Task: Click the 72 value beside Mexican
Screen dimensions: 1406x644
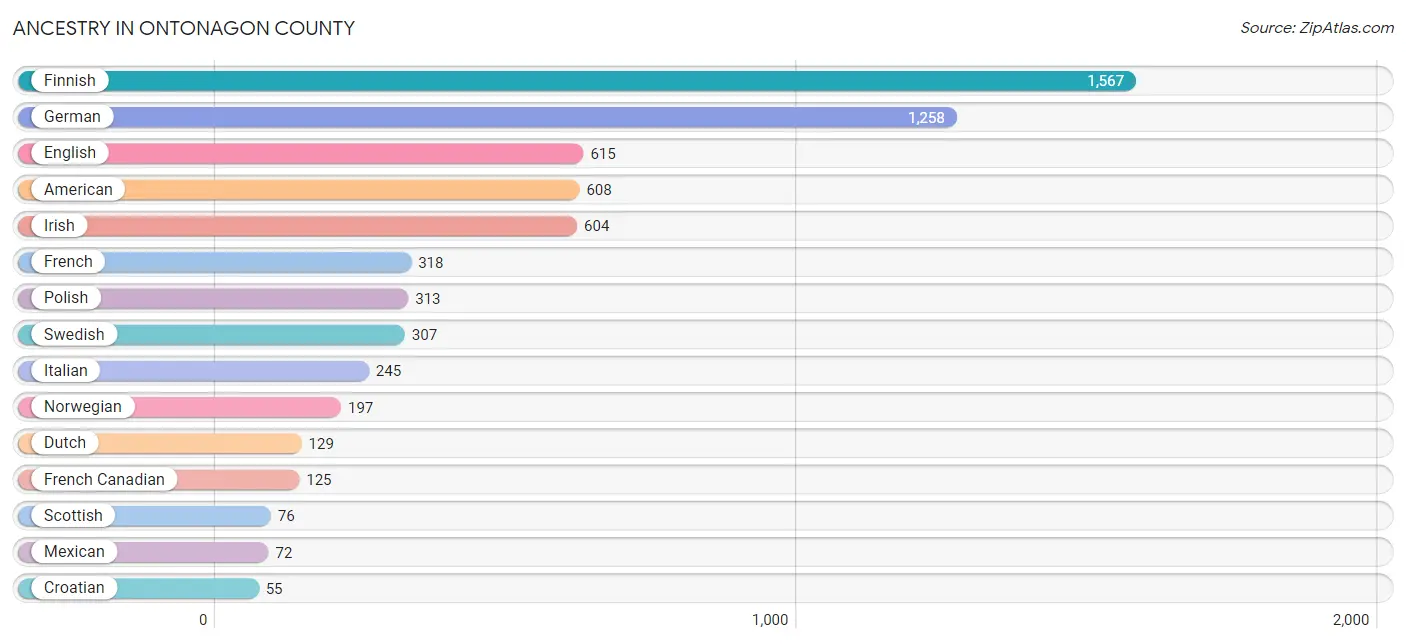Action: click(x=284, y=553)
